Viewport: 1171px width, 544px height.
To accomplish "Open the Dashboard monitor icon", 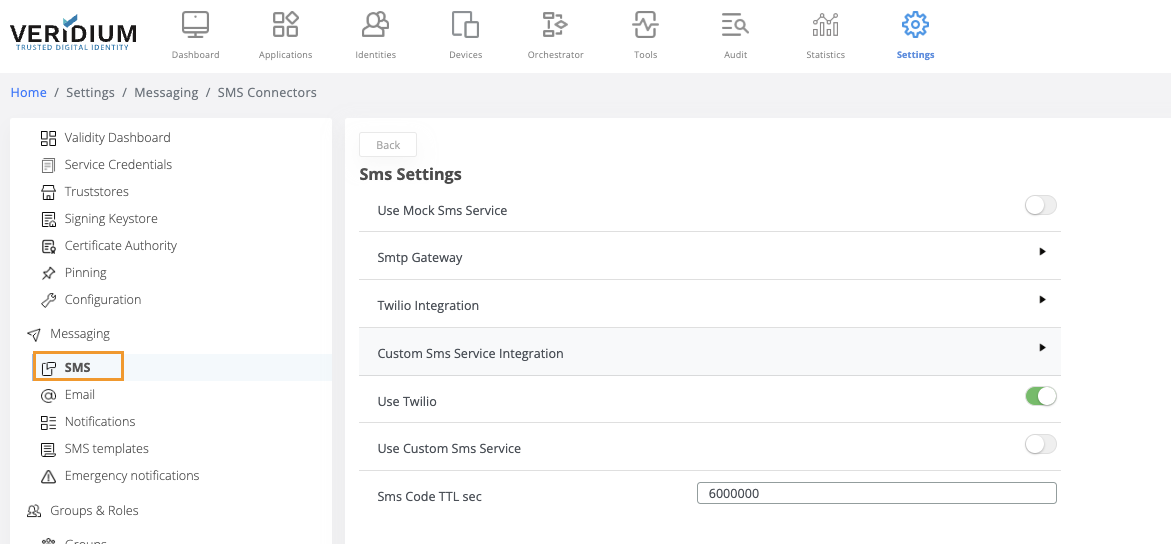I will [x=195, y=26].
